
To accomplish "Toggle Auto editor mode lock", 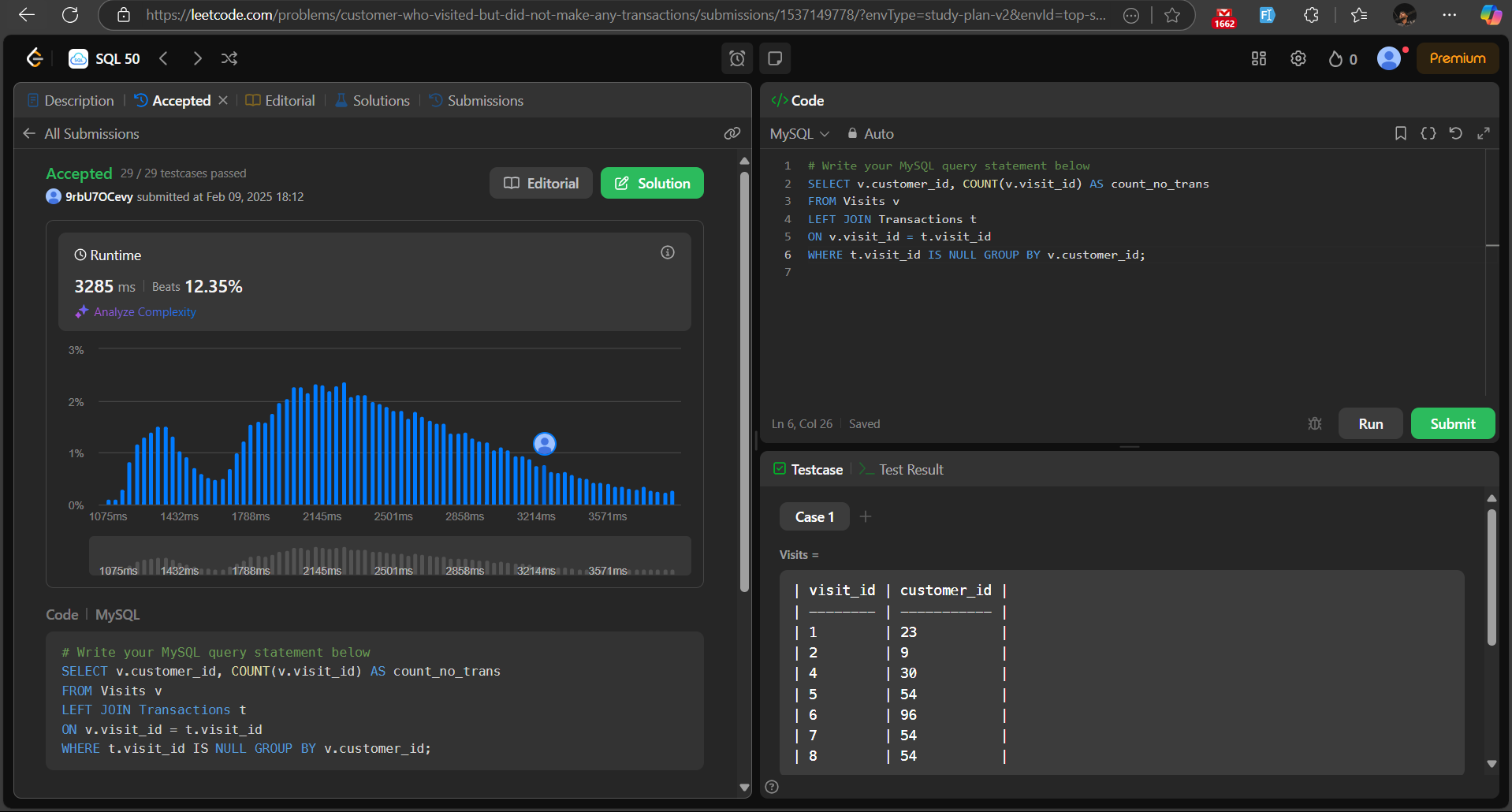I will (x=870, y=134).
